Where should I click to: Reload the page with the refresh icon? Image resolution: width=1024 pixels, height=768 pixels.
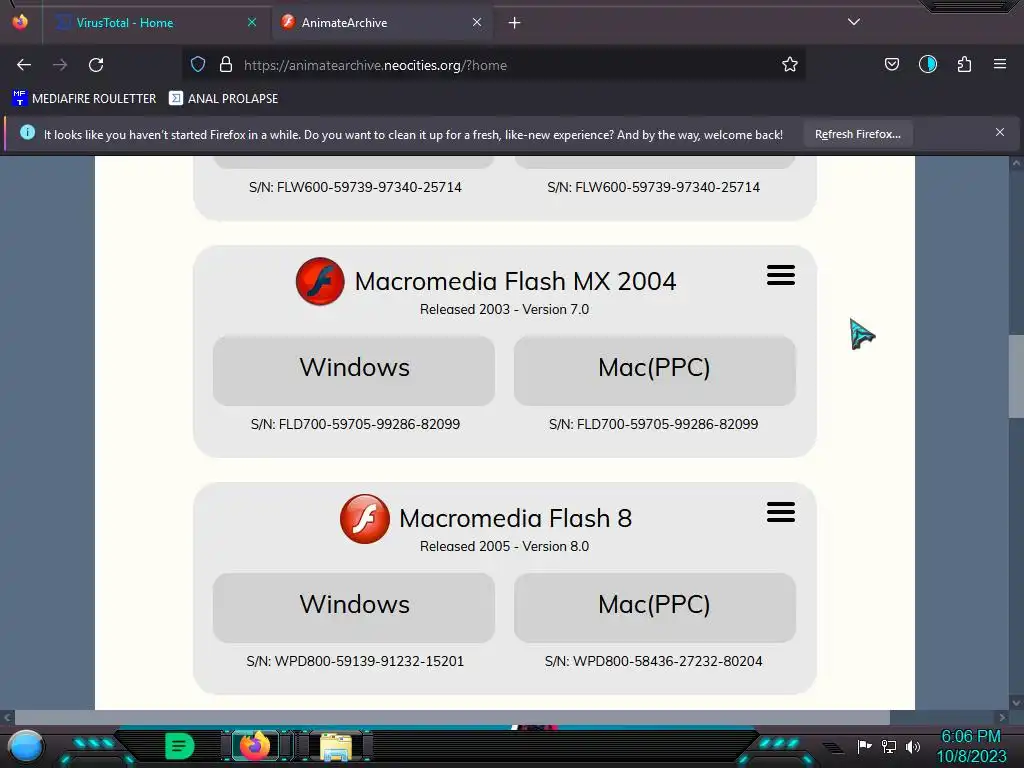(96, 65)
